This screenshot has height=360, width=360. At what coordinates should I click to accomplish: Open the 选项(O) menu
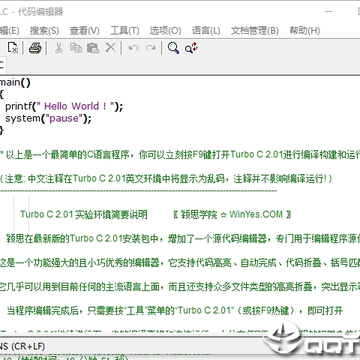click(x=165, y=31)
